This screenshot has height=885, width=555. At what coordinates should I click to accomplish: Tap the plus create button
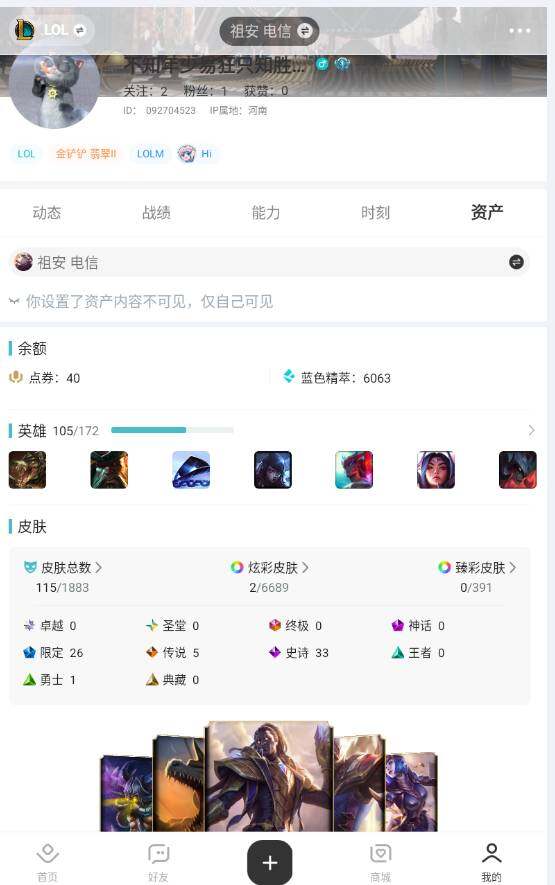pyautogui.click(x=270, y=862)
